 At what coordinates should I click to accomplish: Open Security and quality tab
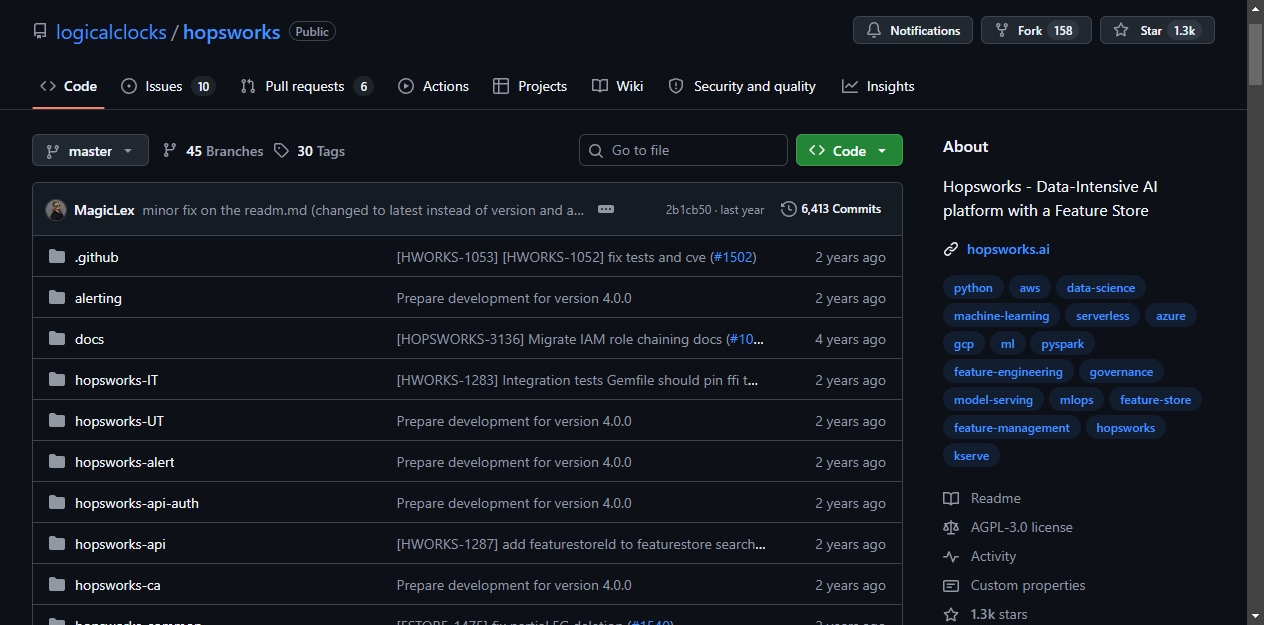(742, 86)
